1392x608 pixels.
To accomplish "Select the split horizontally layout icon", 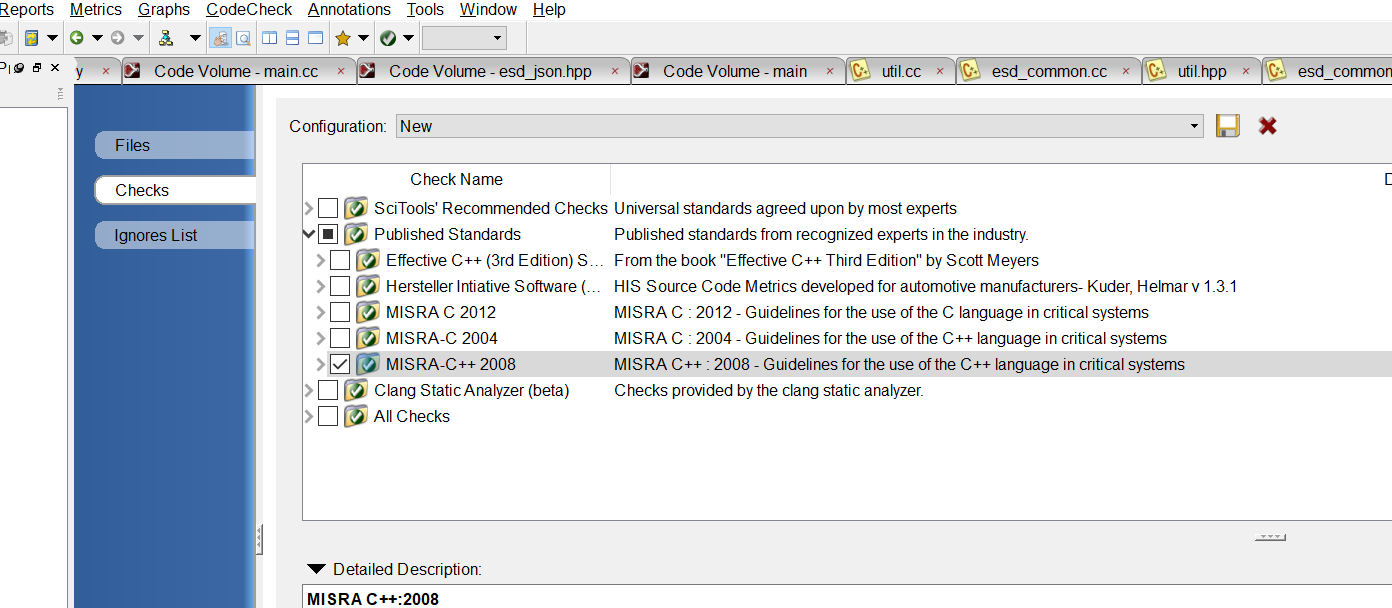I will point(293,38).
